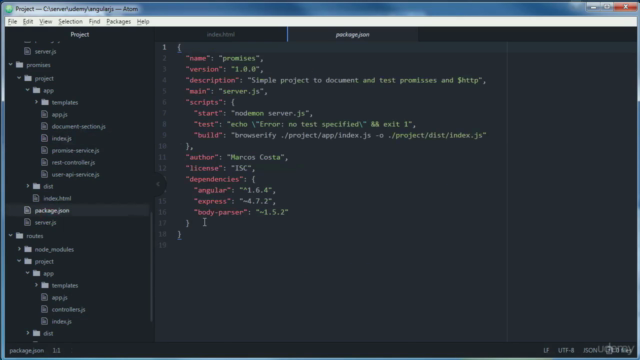Click the "express" dependency key
Viewport: 640px width, 360px height.
pyautogui.click(x=211, y=201)
